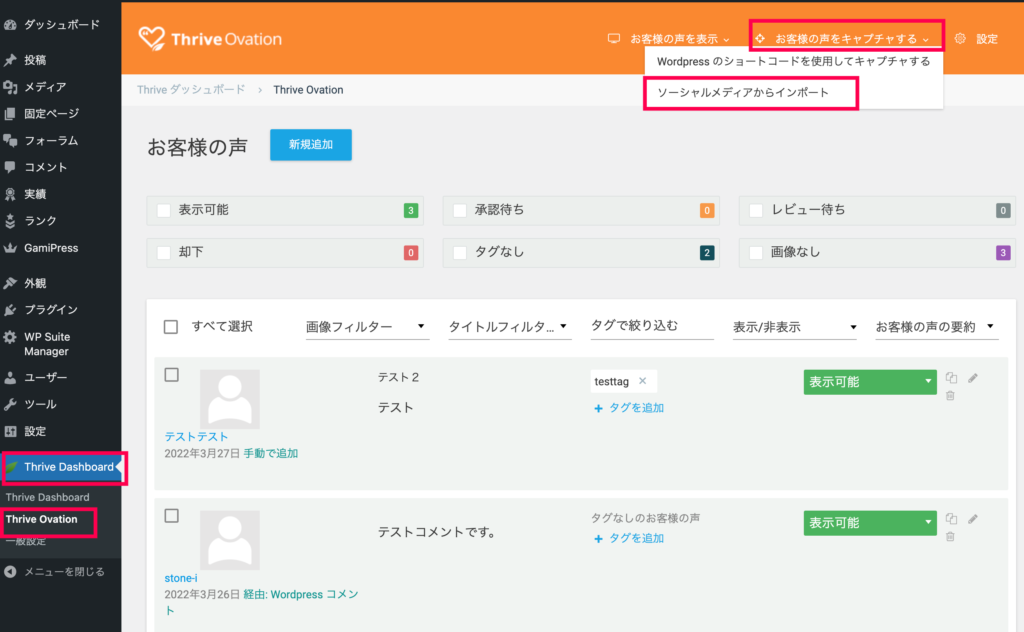Select the stone-i testimonial row checkbox
The height and width of the screenshot is (632, 1024).
(172, 516)
